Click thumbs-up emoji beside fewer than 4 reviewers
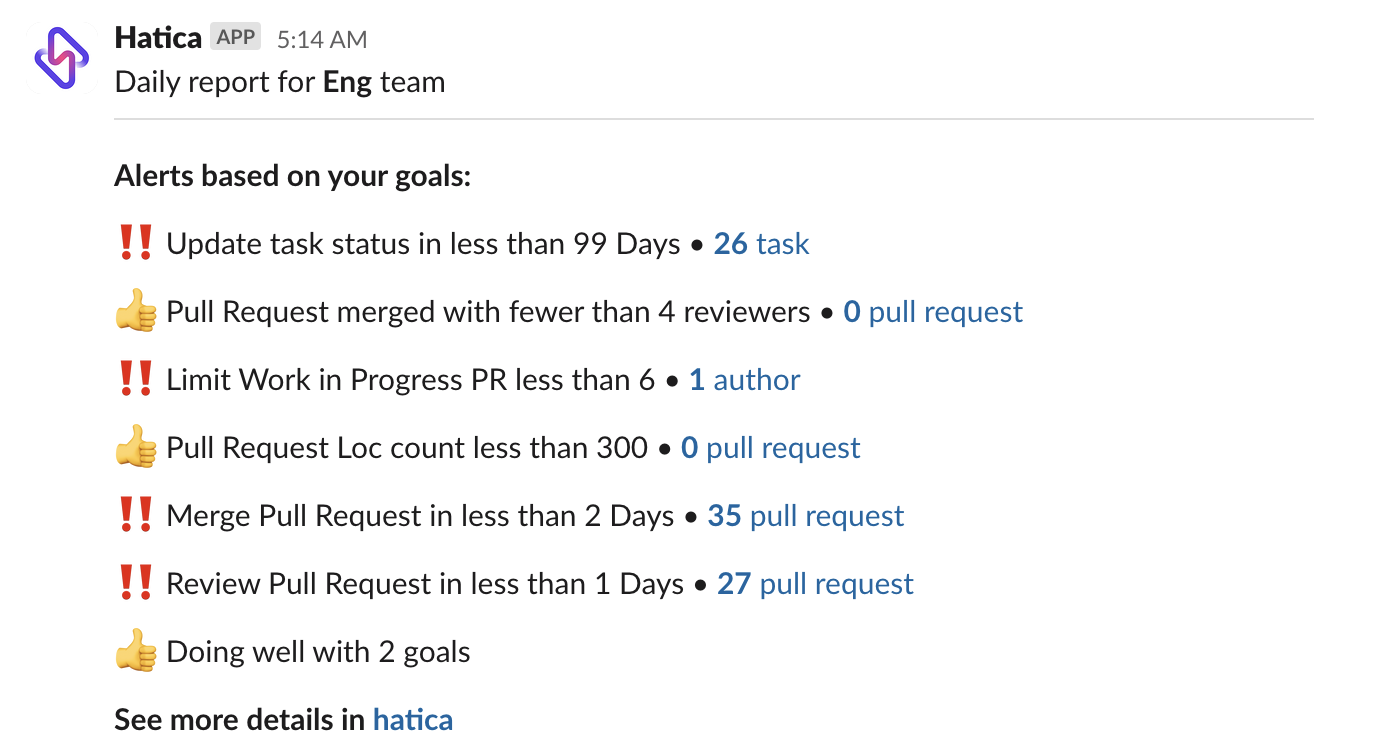The height and width of the screenshot is (750, 1384). click(x=136, y=313)
